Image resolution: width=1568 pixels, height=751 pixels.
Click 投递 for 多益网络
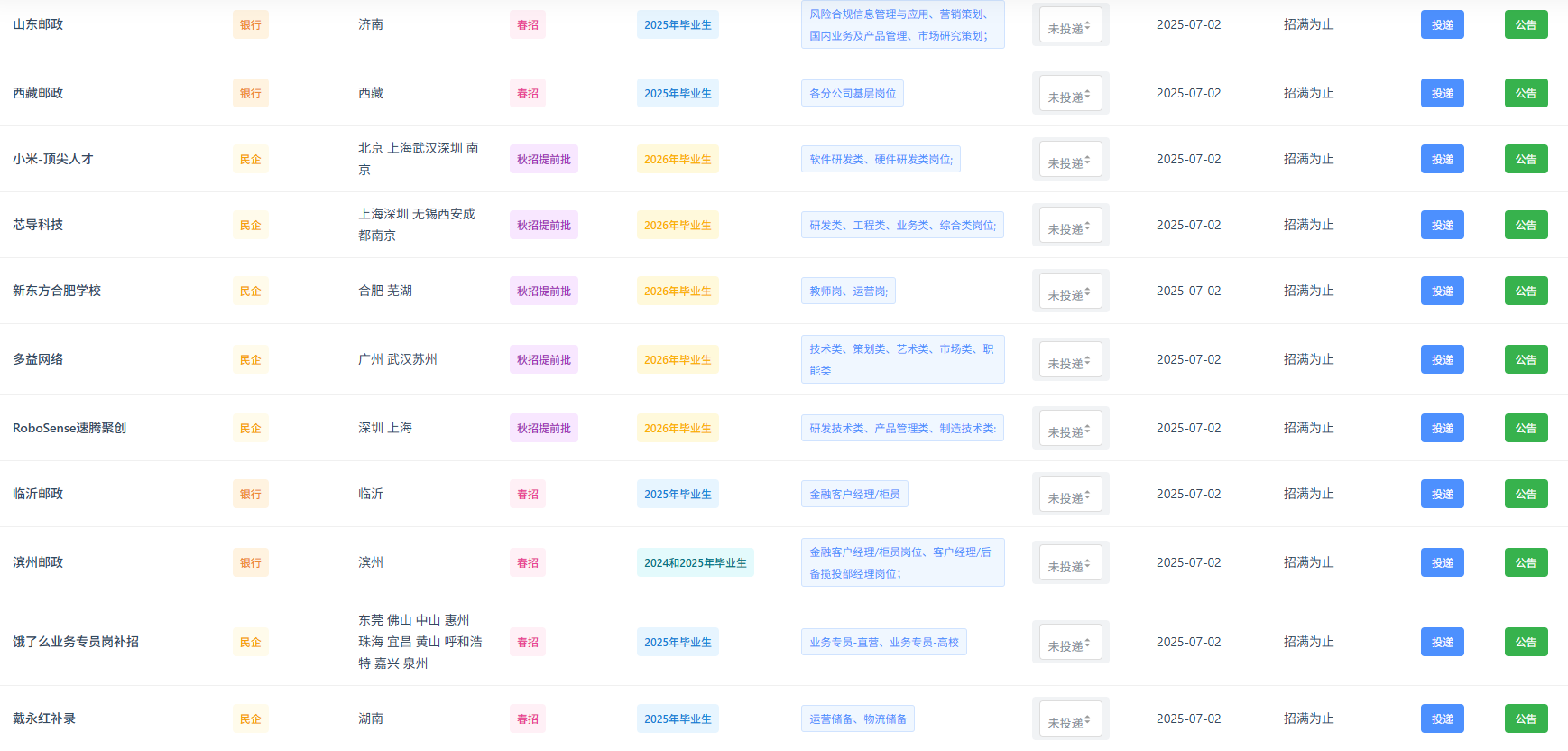tap(1442, 359)
